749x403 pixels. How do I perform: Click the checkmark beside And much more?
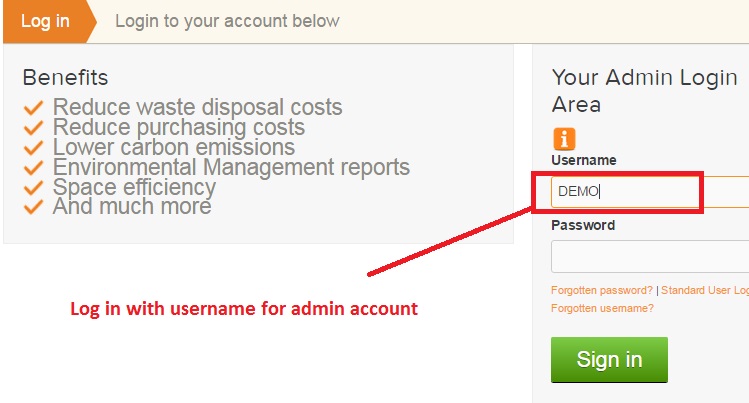pyautogui.click(x=33, y=207)
